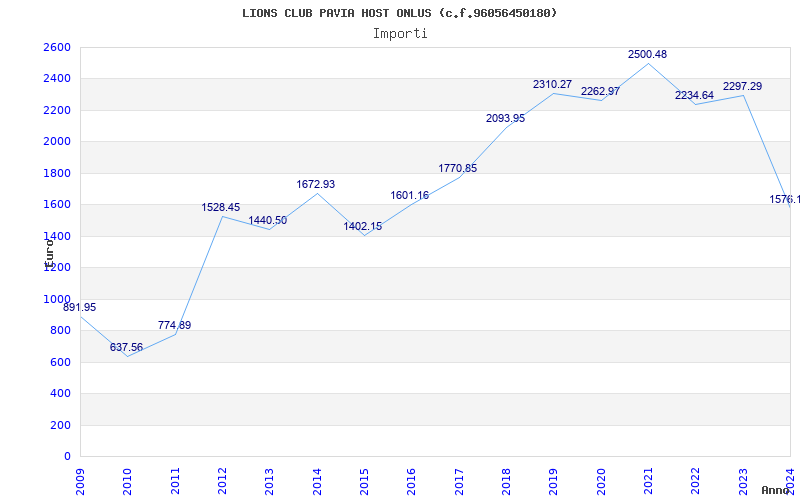Select the 1601.16 data label
This screenshot has height=500, width=800.
tap(410, 195)
